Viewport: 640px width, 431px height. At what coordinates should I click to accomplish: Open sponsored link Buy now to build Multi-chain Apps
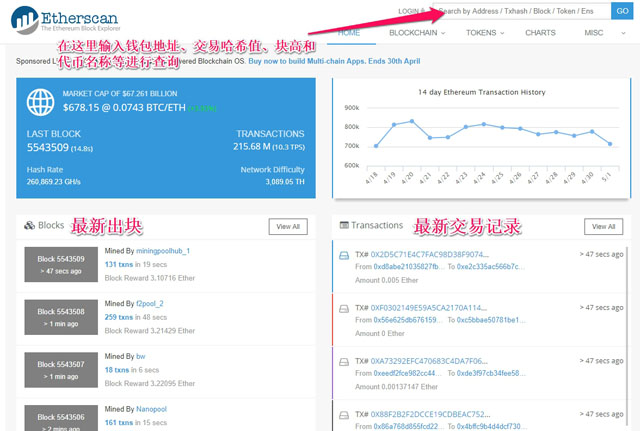pyautogui.click(x=334, y=61)
